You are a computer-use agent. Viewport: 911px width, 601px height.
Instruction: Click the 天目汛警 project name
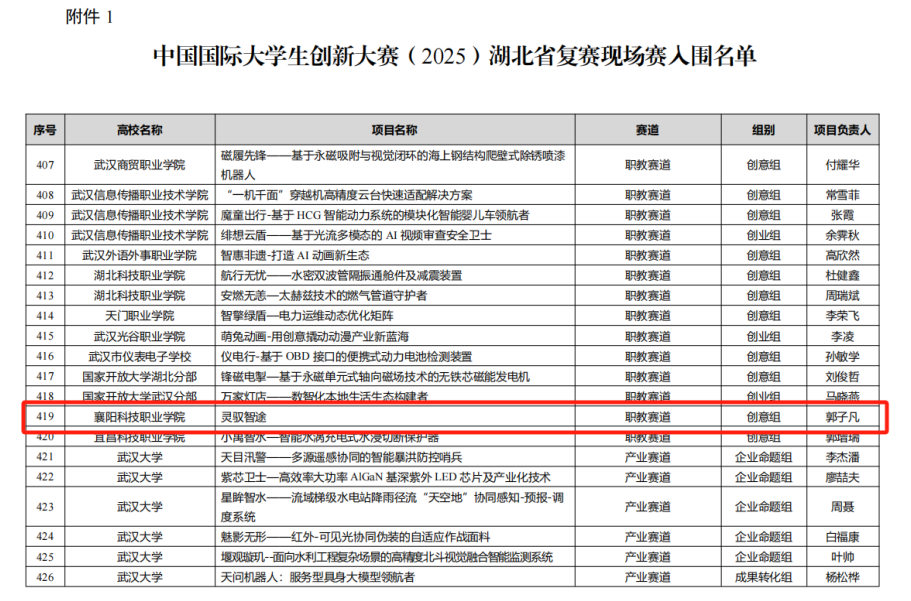(341, 457)
